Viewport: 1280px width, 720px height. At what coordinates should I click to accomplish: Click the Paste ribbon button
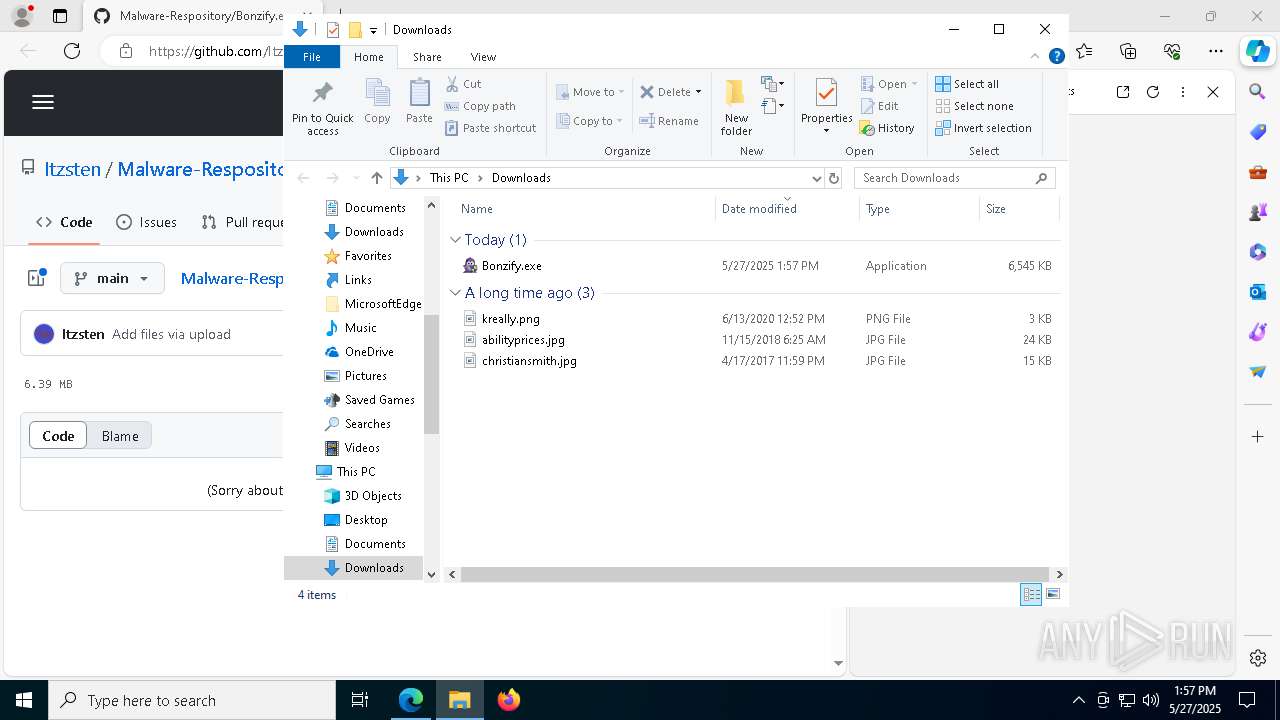[x=419, y=102]
